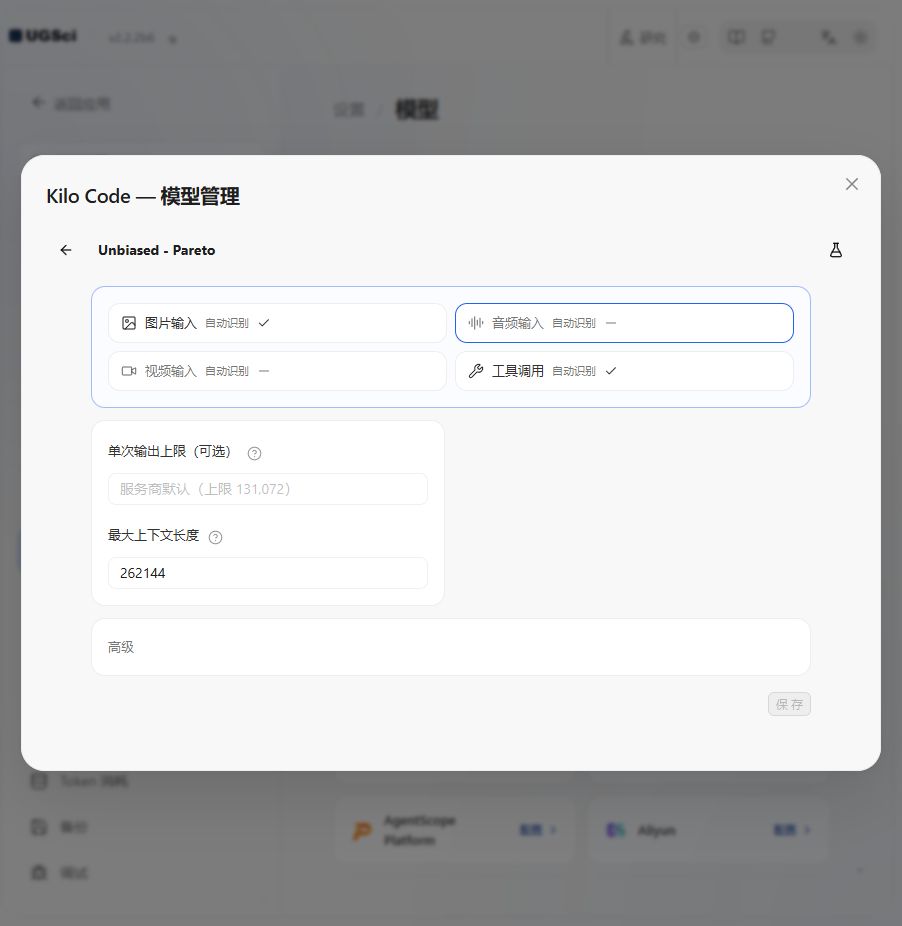This screenshot has width=902, height=926.
Task: Click the help icon next to 最大上下文长度
Action: point(216,537)
